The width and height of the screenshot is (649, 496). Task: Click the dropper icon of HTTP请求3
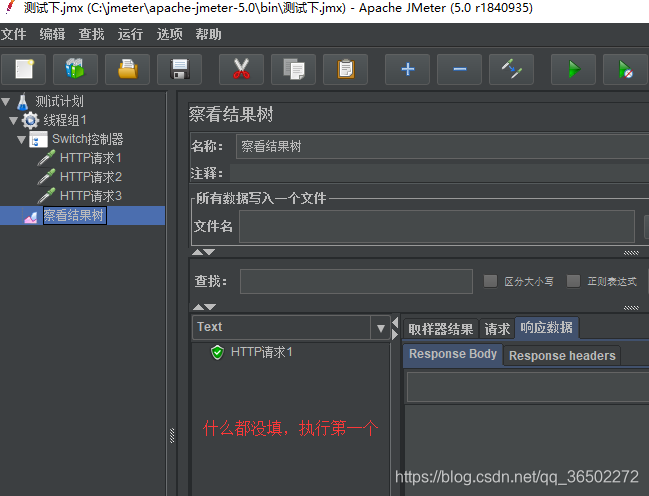46,196
